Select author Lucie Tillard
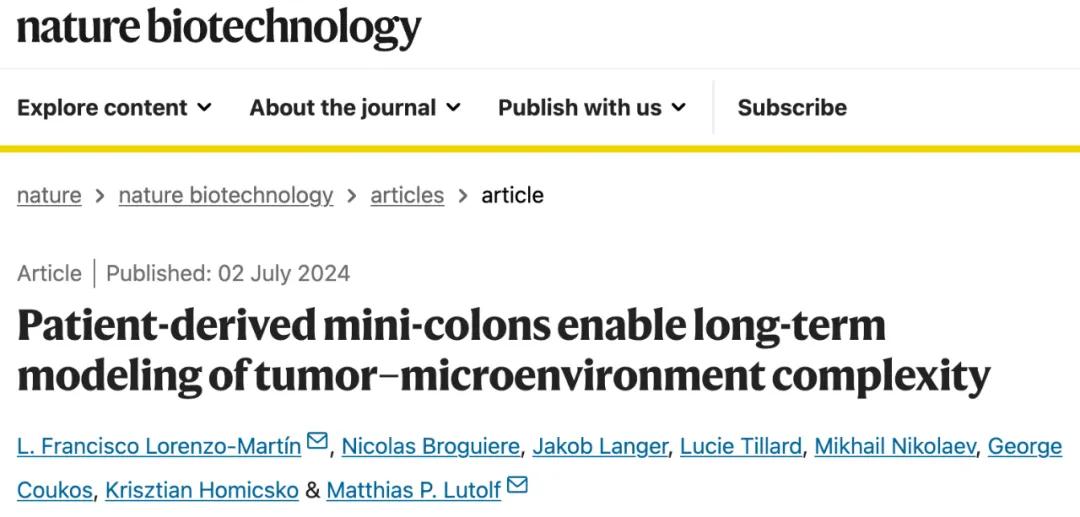The width and height of the screenshot is (1080, 517). [740, 446]
